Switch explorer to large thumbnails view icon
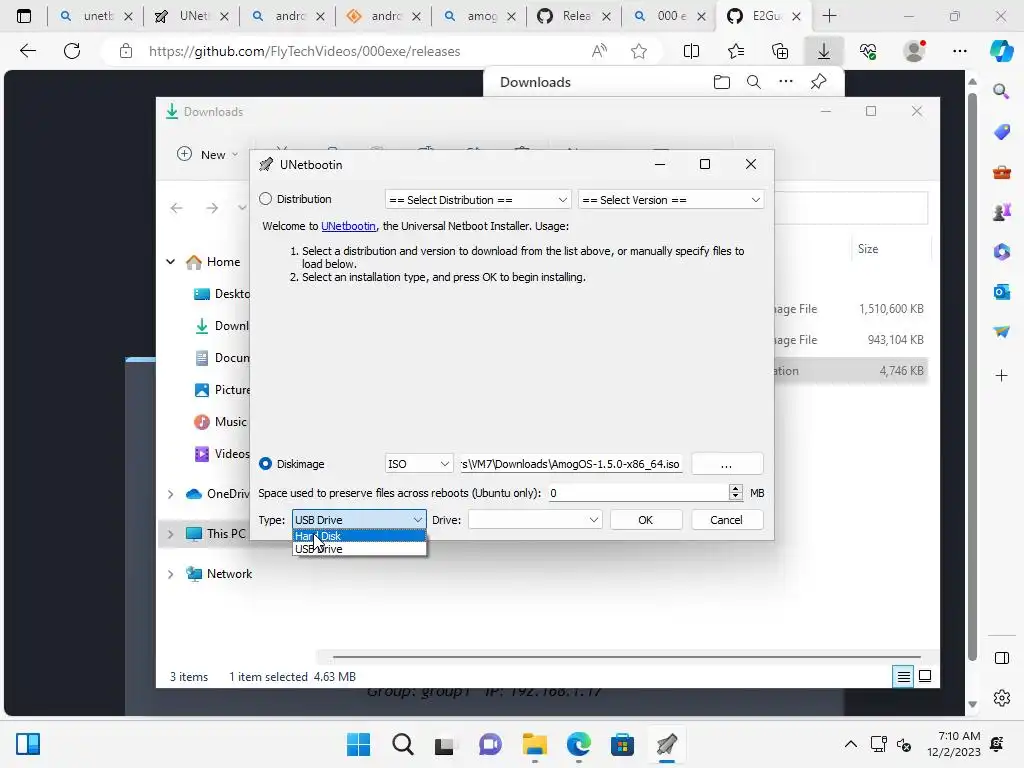 925,677
